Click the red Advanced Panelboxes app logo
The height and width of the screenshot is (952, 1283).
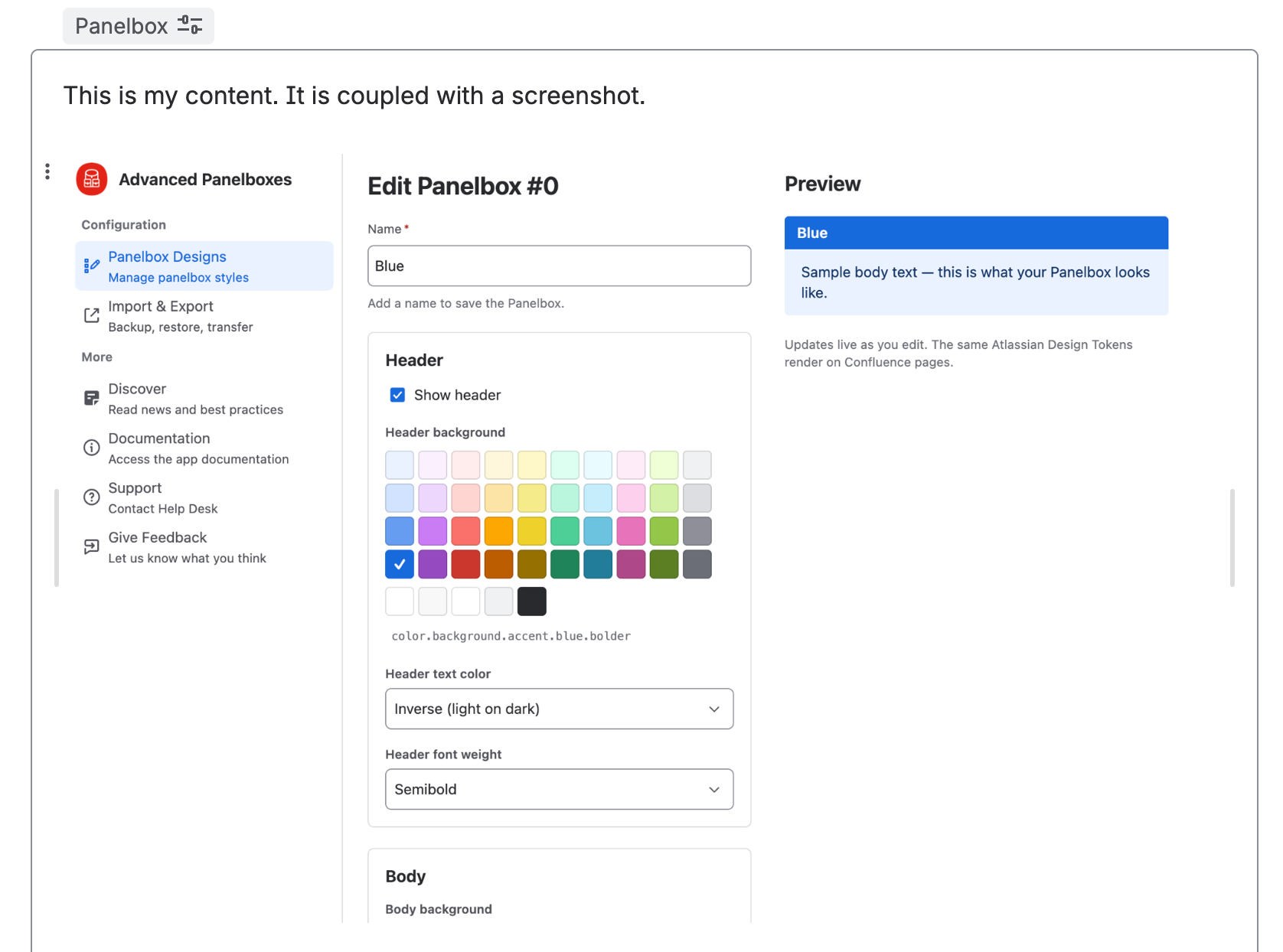pyautogui.click(x=92, y=179)
